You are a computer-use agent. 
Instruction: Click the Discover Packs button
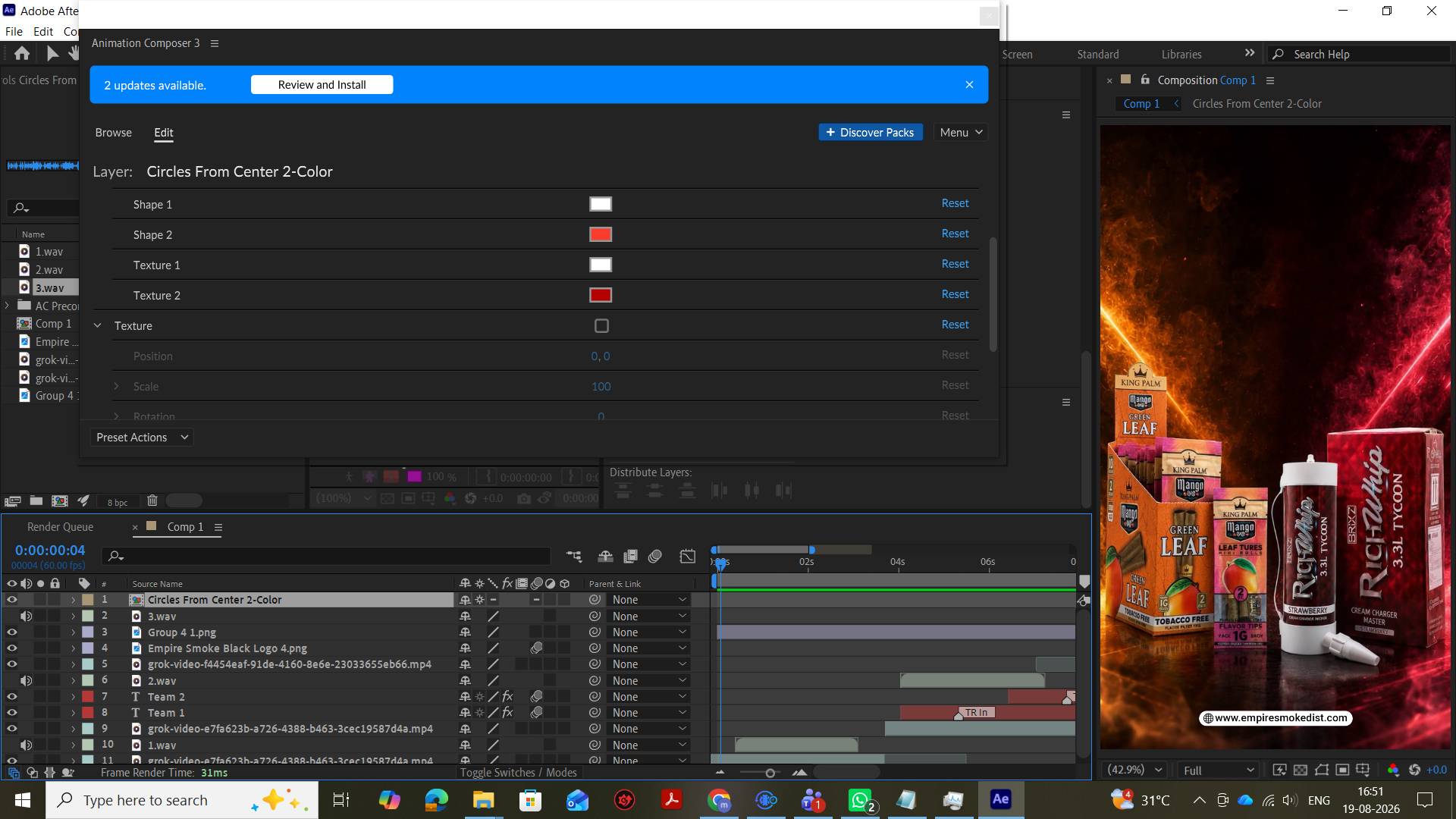[x=871, y=133]
